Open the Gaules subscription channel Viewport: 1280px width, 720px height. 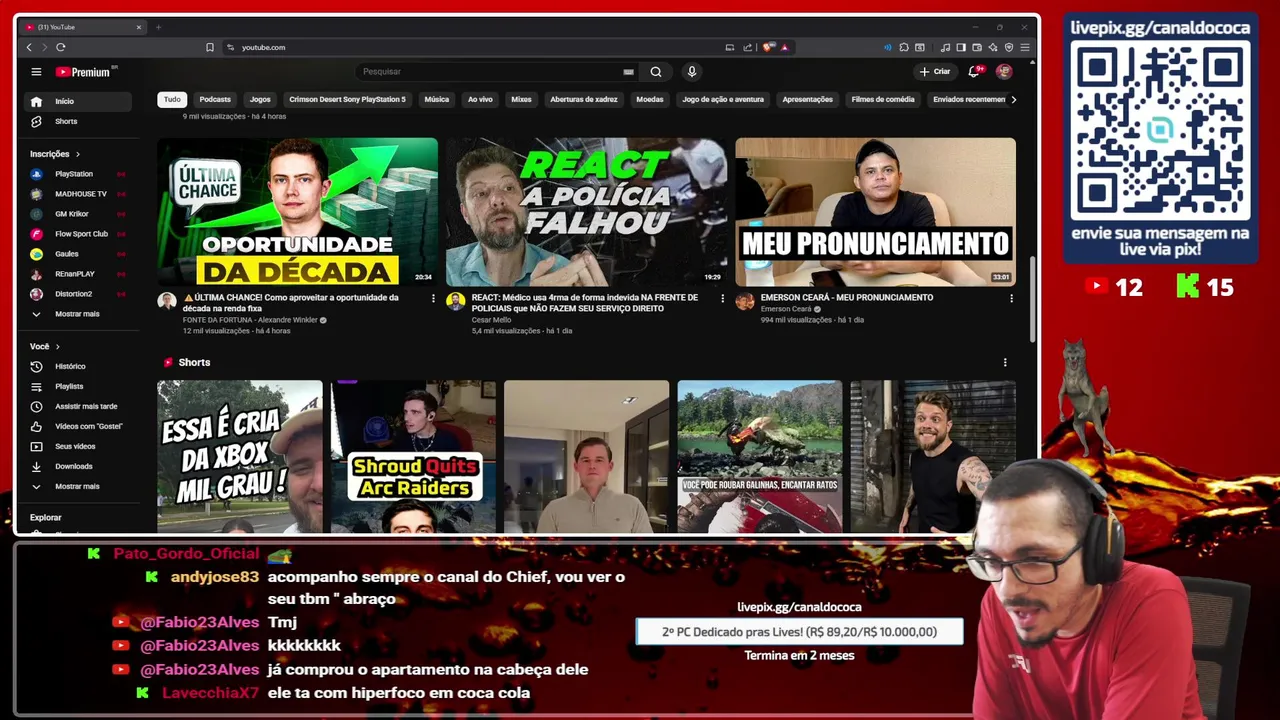[x=78, y=254]
